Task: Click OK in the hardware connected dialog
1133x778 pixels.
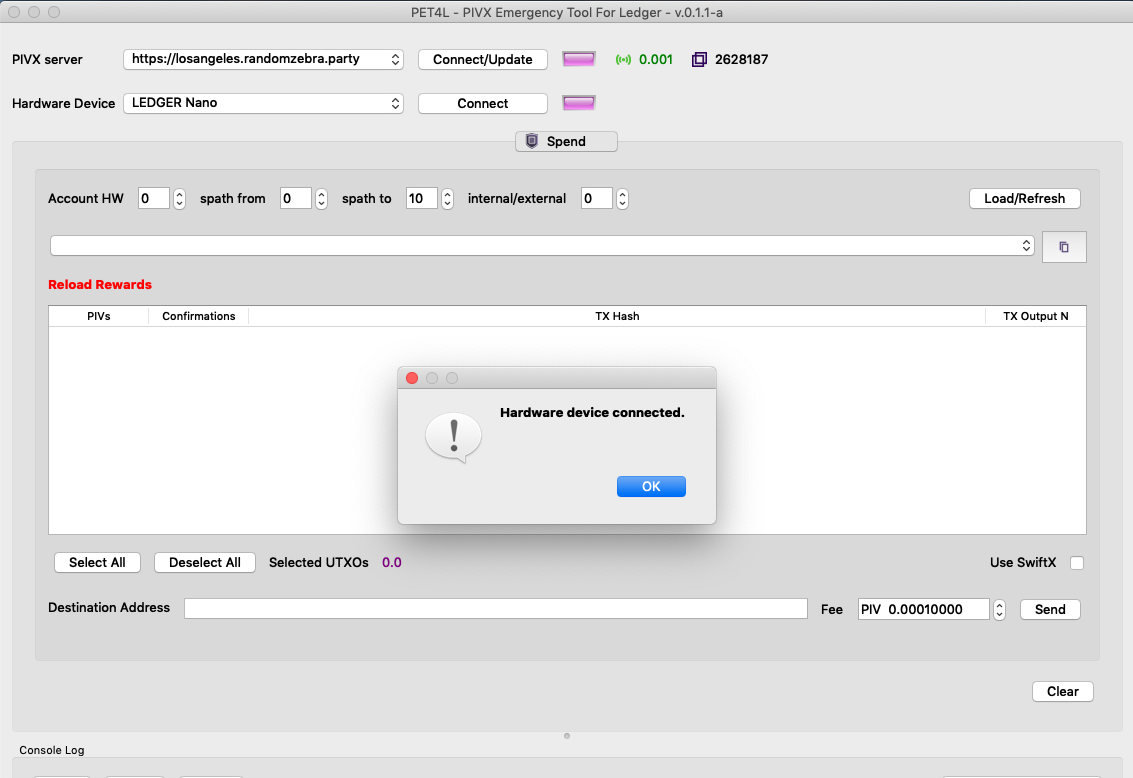Action: coord(651,486)
